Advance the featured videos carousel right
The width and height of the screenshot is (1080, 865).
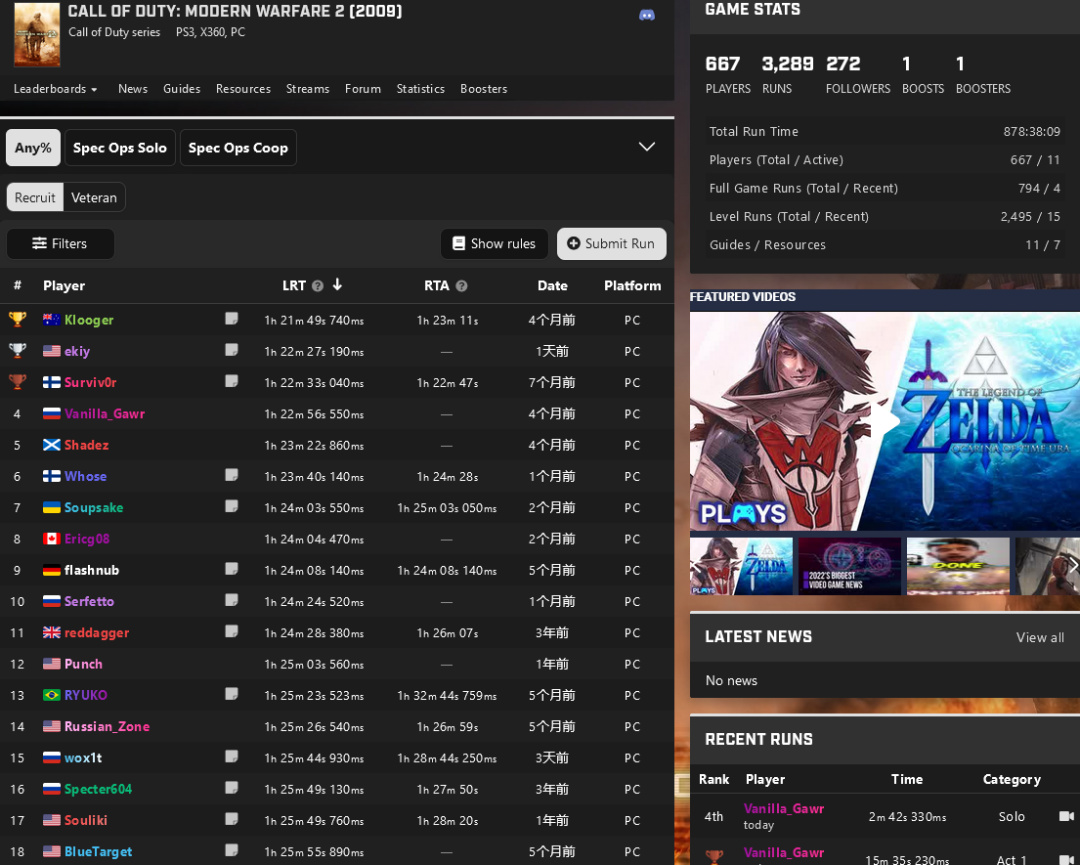click(1071, 566)
